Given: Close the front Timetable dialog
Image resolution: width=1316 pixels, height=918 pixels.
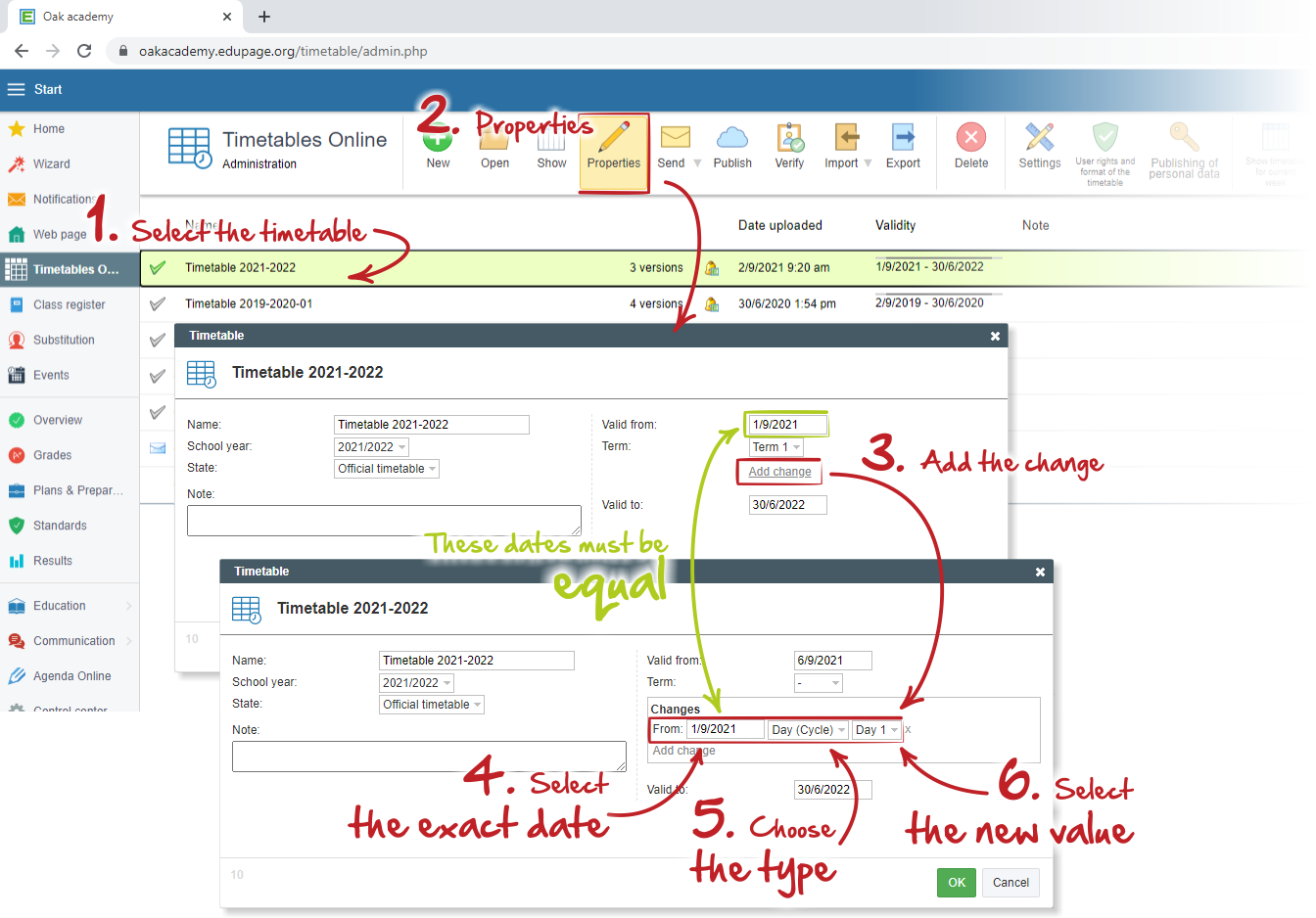Looking at the screenshot, I should tap(1040, 573).
